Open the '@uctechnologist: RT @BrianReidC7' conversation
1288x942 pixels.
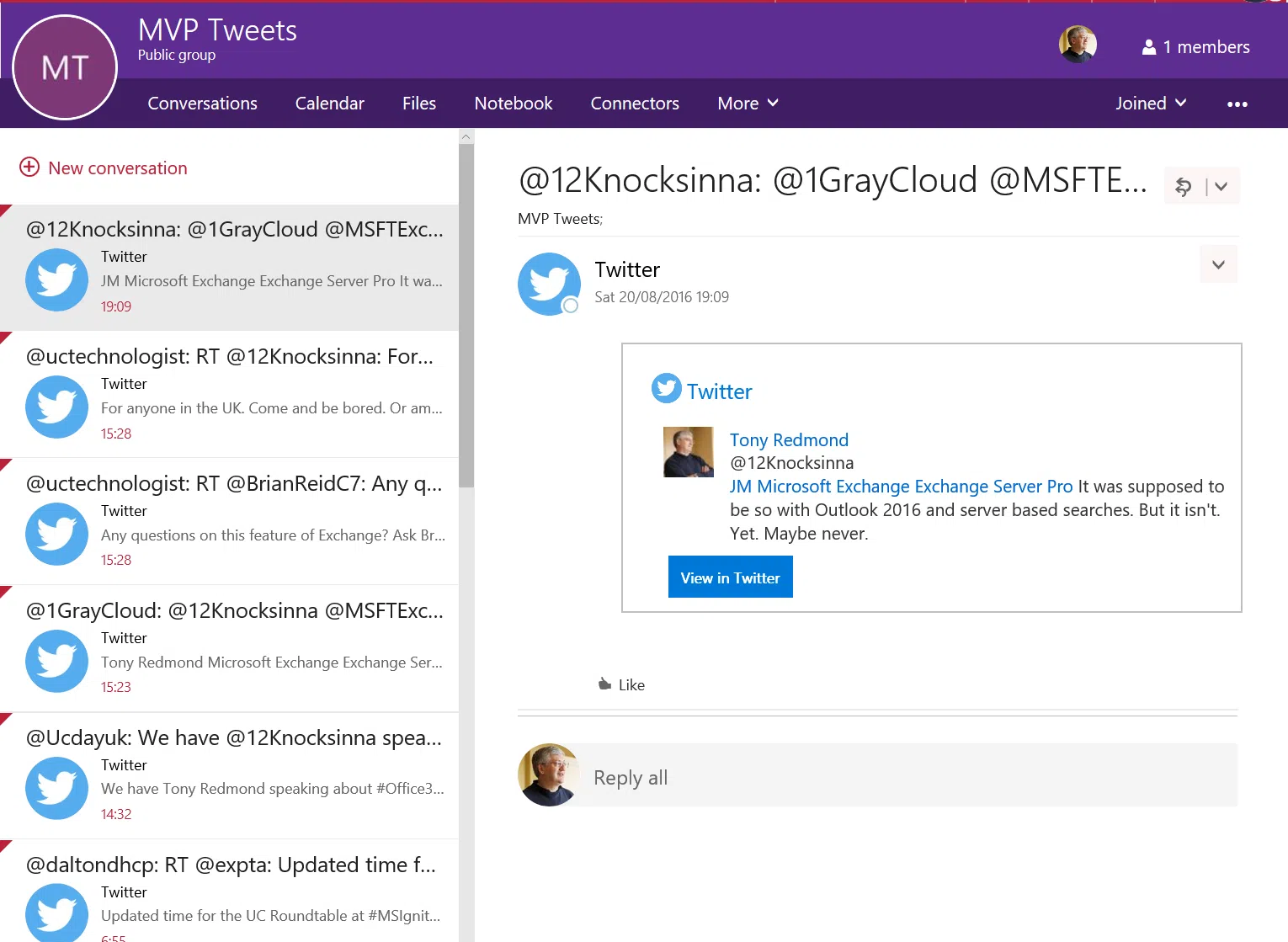[229, 522]
